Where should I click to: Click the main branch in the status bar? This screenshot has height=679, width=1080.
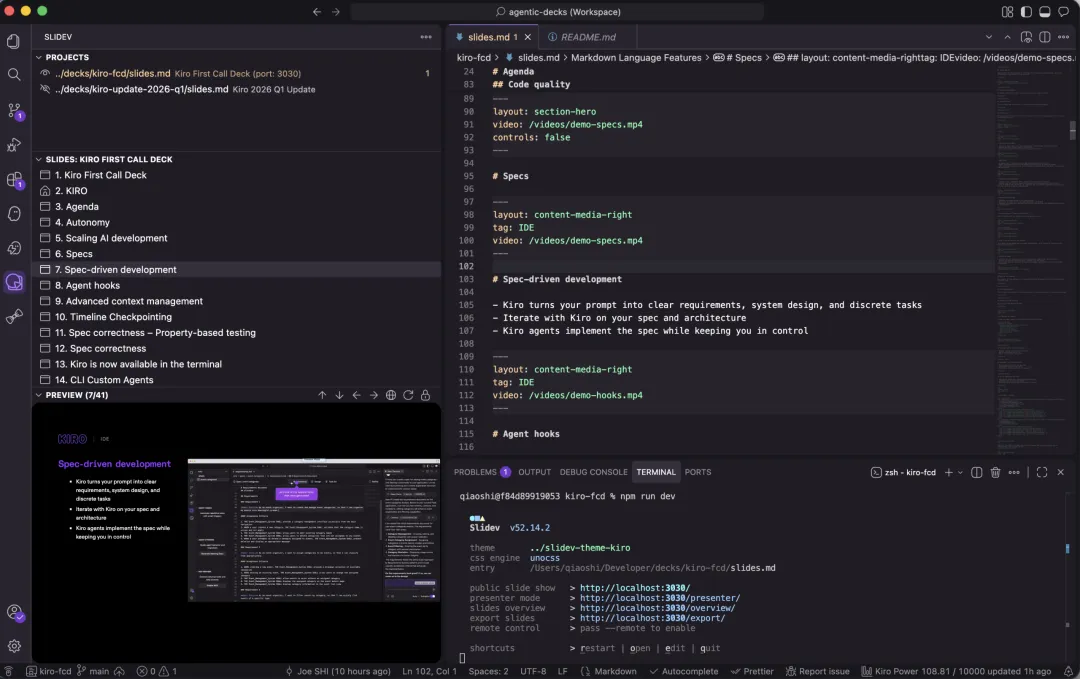pos(92,671)
